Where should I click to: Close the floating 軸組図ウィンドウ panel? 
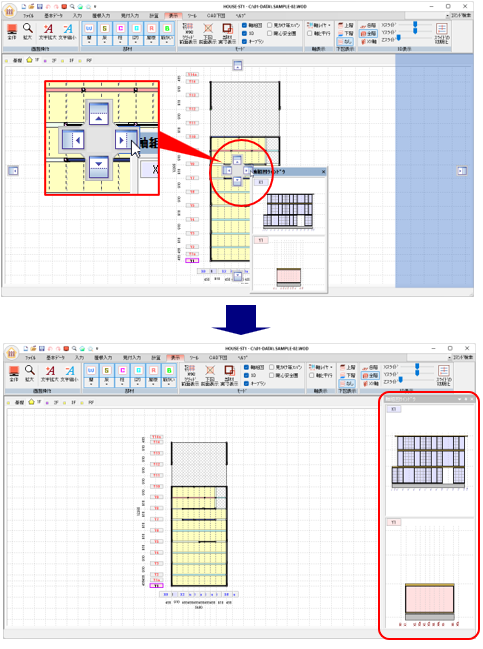pos(324,171)
